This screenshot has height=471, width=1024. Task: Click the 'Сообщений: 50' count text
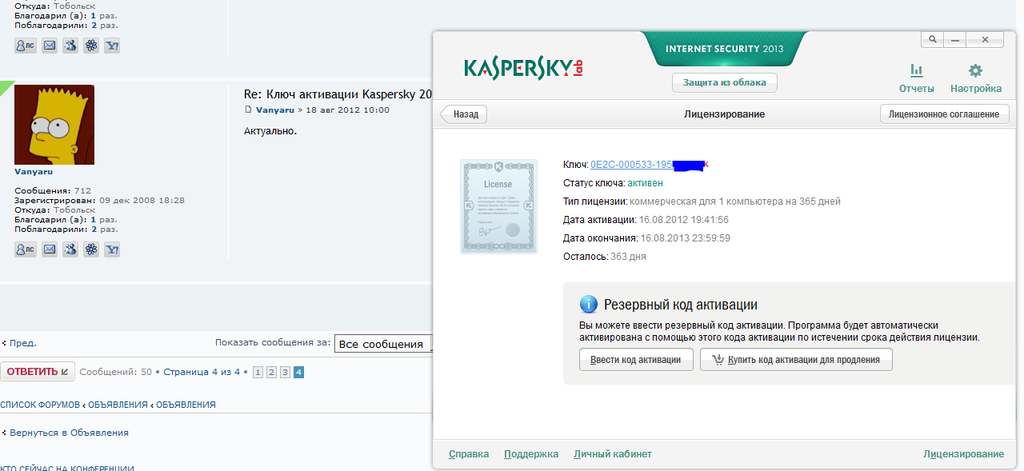coord(116,372)
